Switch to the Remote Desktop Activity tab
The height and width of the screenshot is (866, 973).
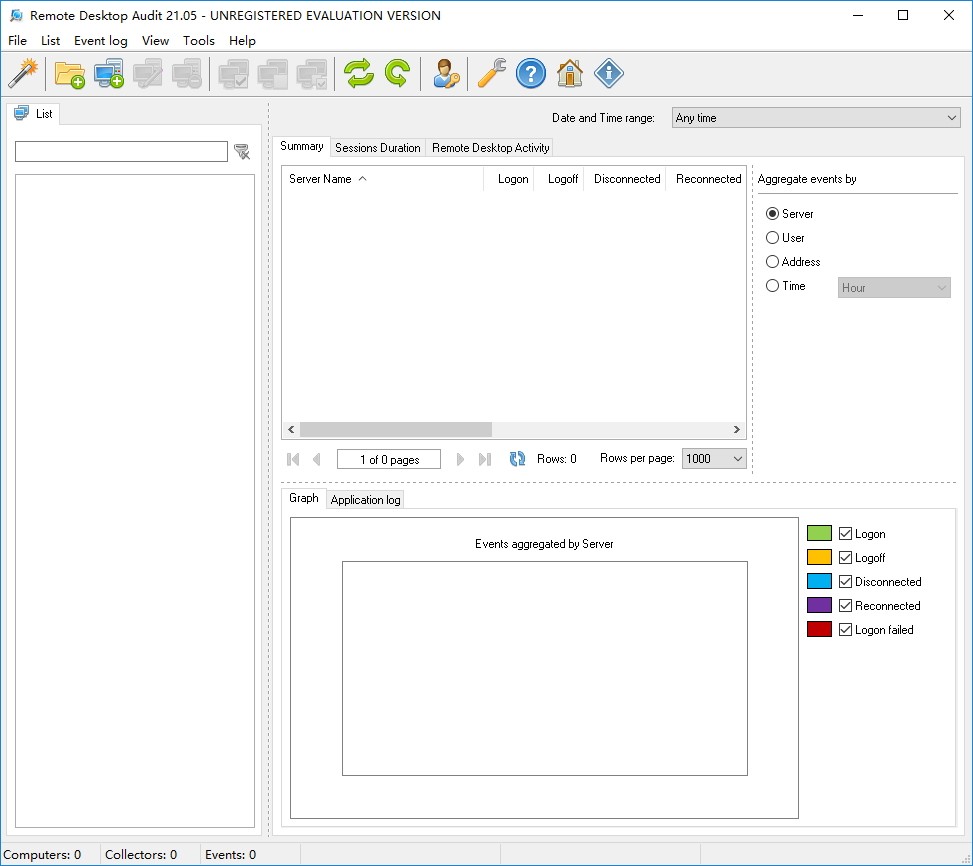(x=490, y=148)
